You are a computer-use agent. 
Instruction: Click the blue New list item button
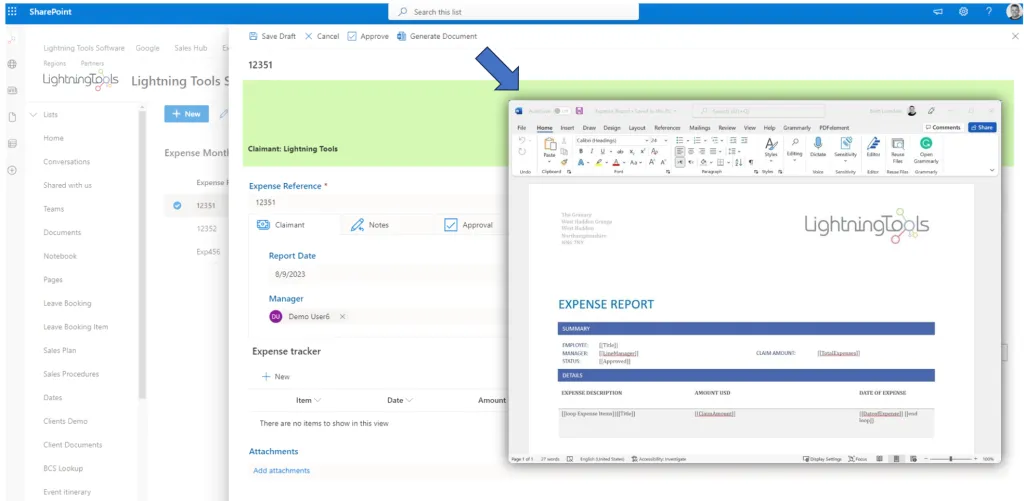187,114
